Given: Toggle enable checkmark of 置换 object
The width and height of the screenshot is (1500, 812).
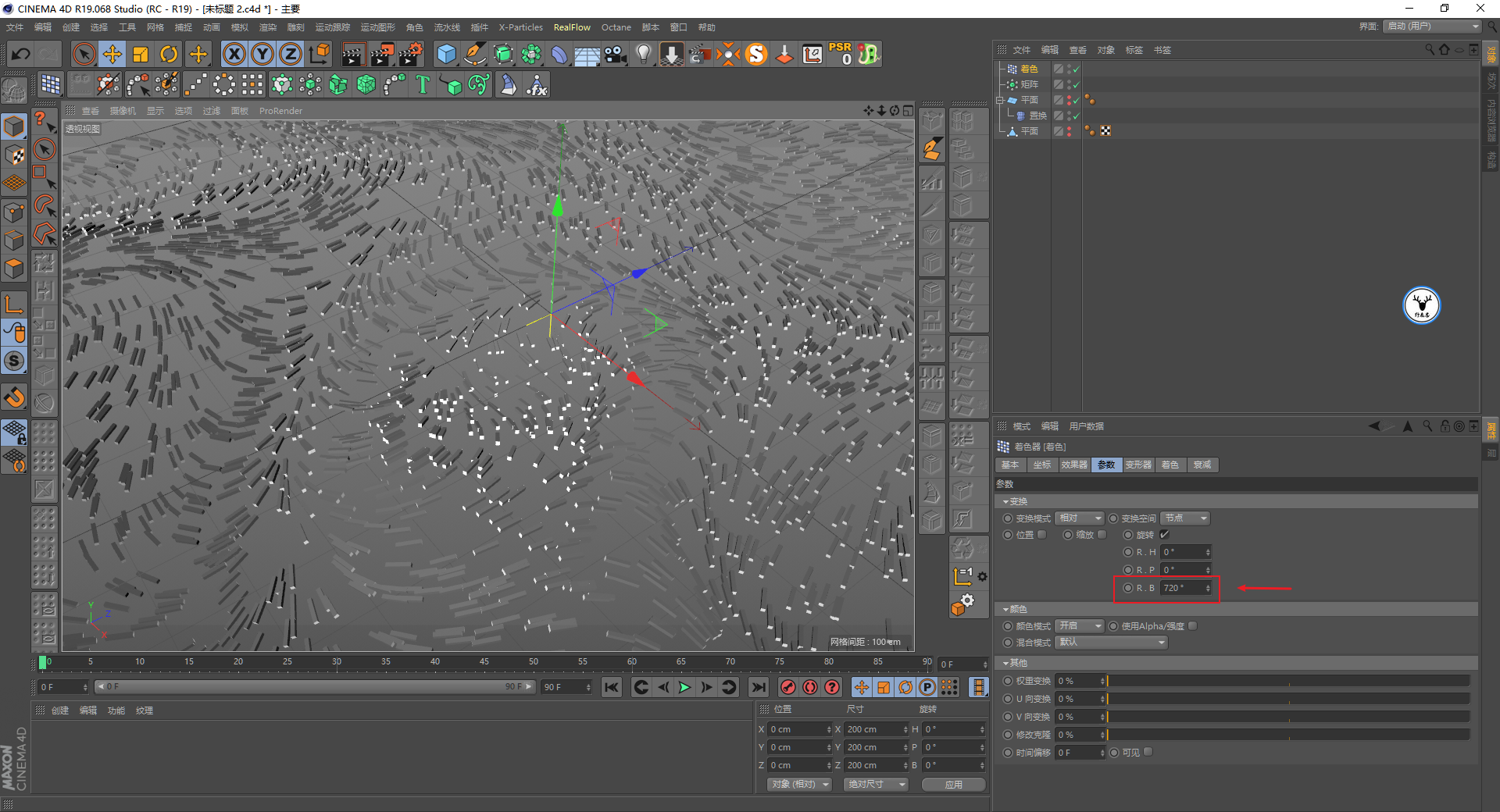Looking at the screenshot, I should (1076, 116).
